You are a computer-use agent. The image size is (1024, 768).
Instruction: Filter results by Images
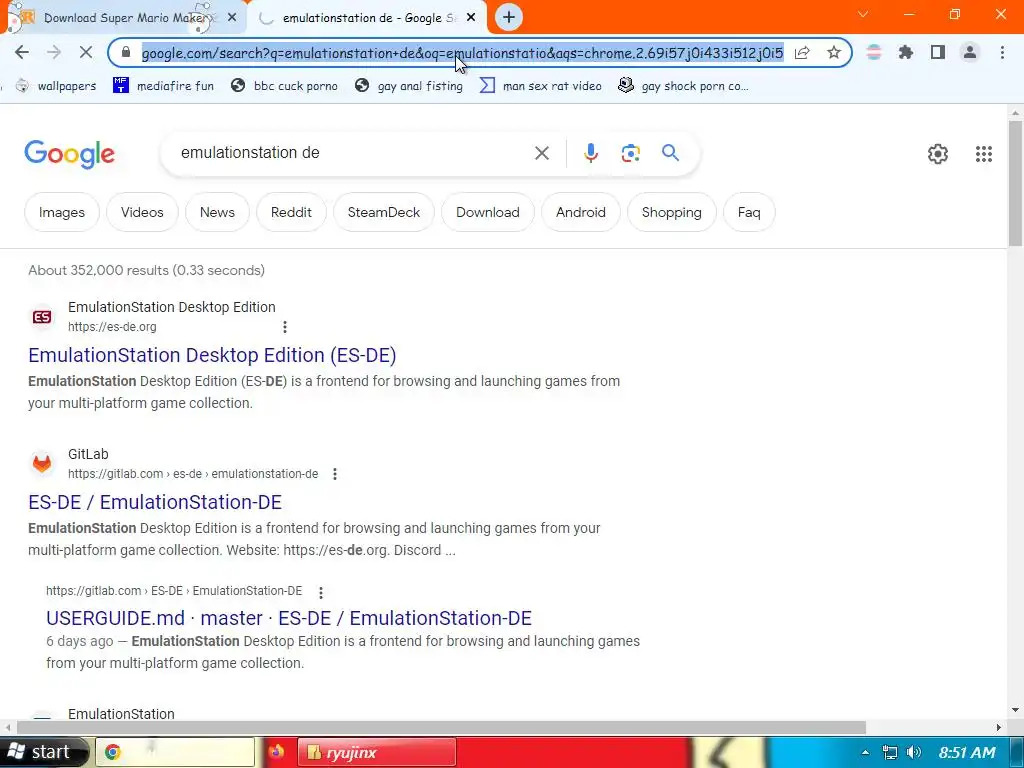(62, 212)
